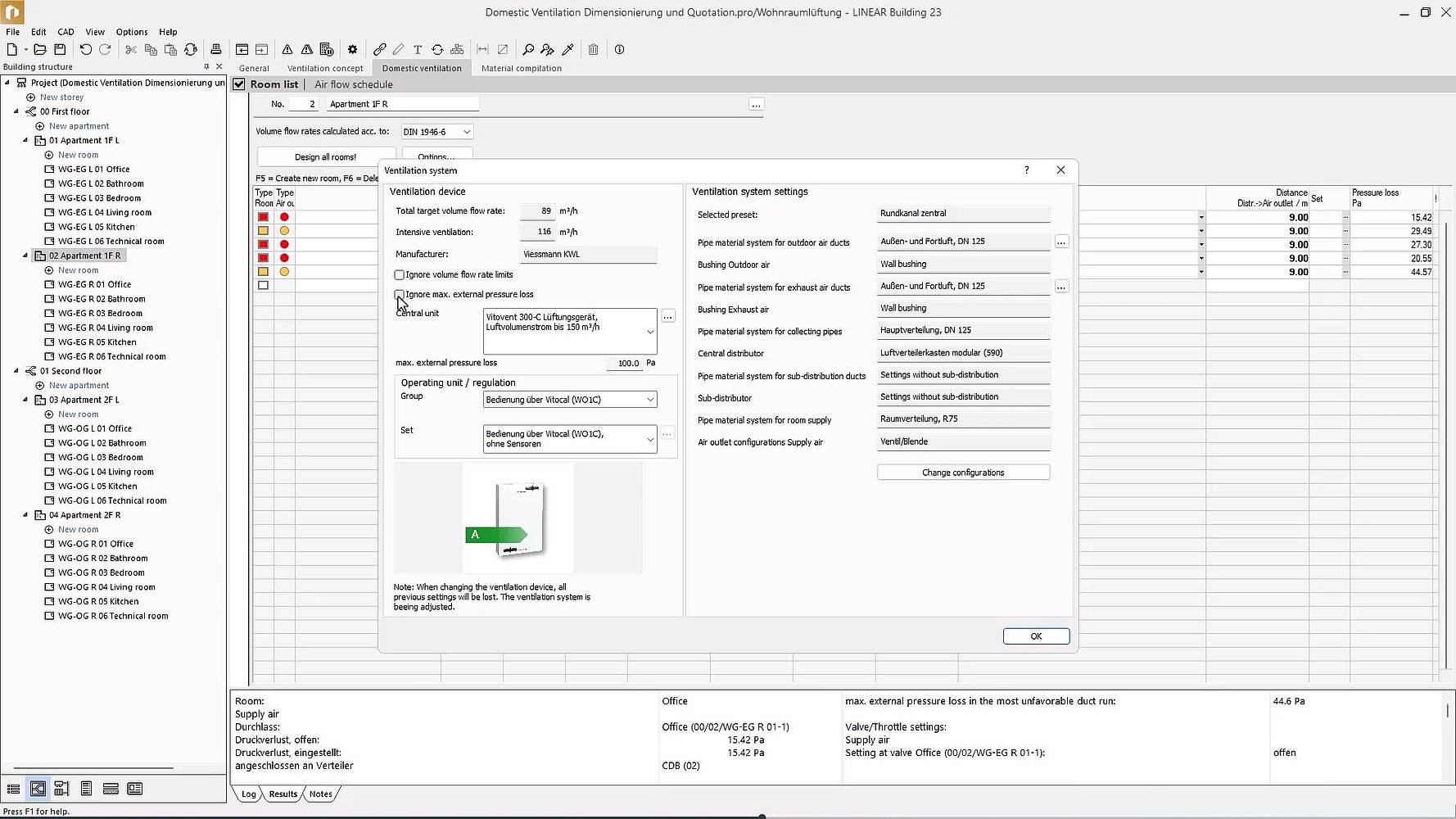The height and width of the screenshot is (819, 1456).
Task: Click the Save floppy disk icon
Action: pyautogui.click(x=60, y=50)
